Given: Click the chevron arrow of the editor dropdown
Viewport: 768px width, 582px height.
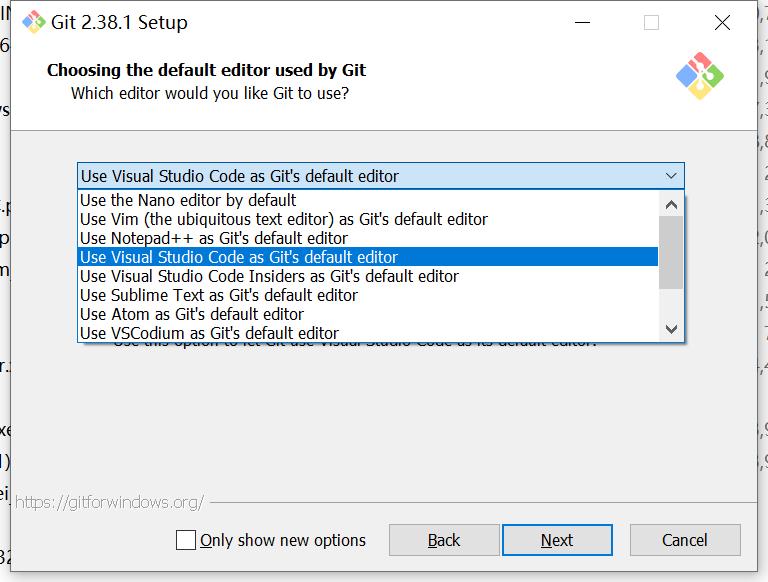Looking at the screenshot, I should coord(671,176).
